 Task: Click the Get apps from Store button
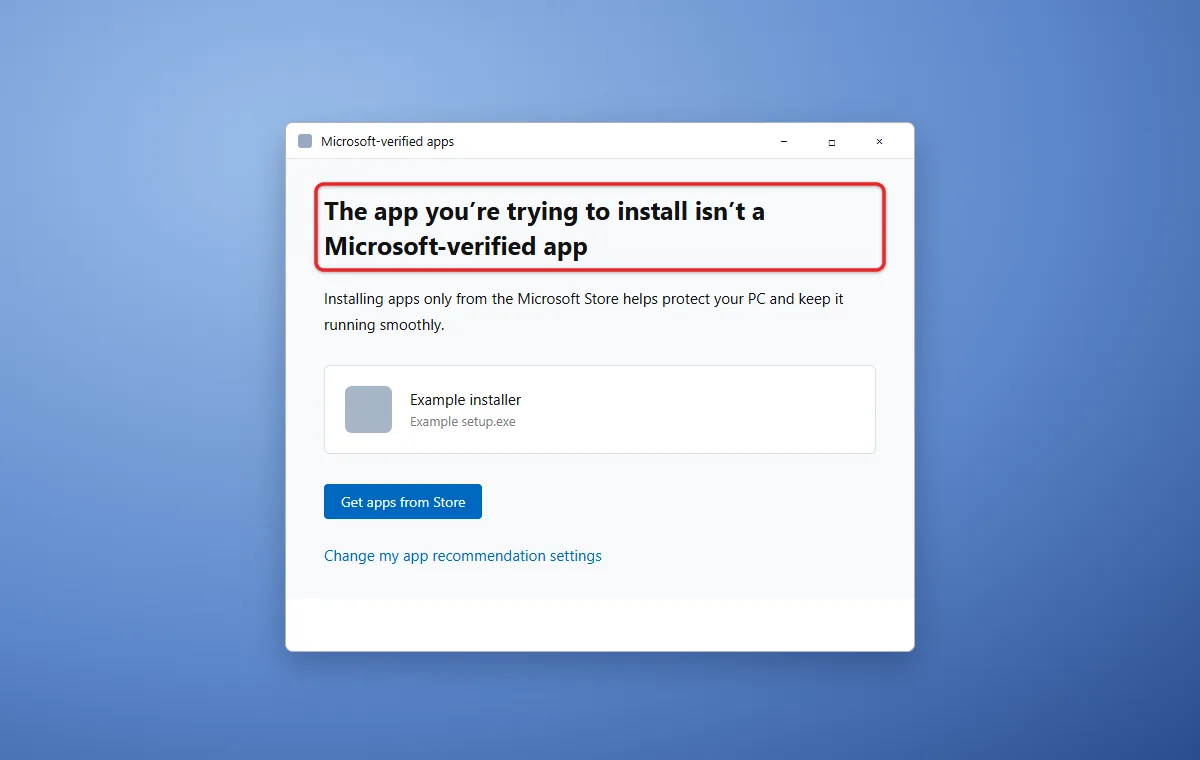pyautogui.click(x=403, y=502)
